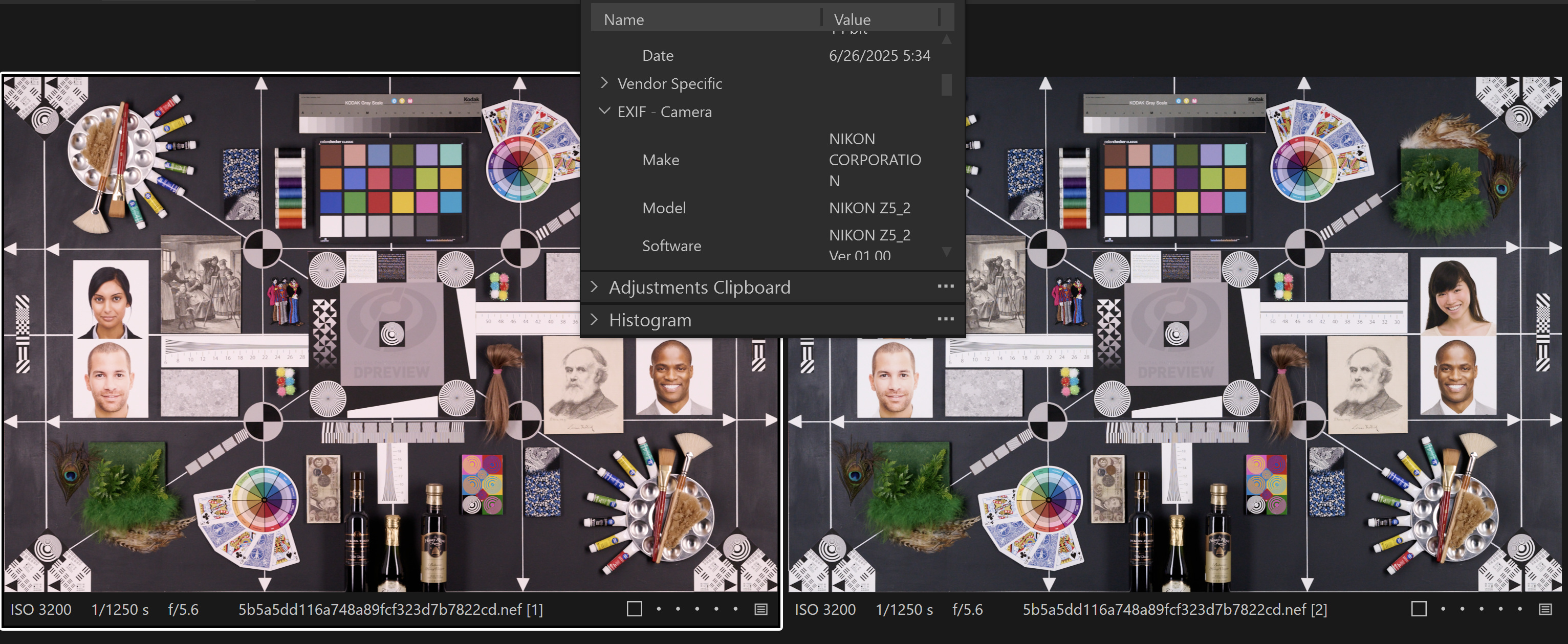Click the date value 6/26/2025 5:34
This screenshot has width=1568, height=644.
(880, 55)
